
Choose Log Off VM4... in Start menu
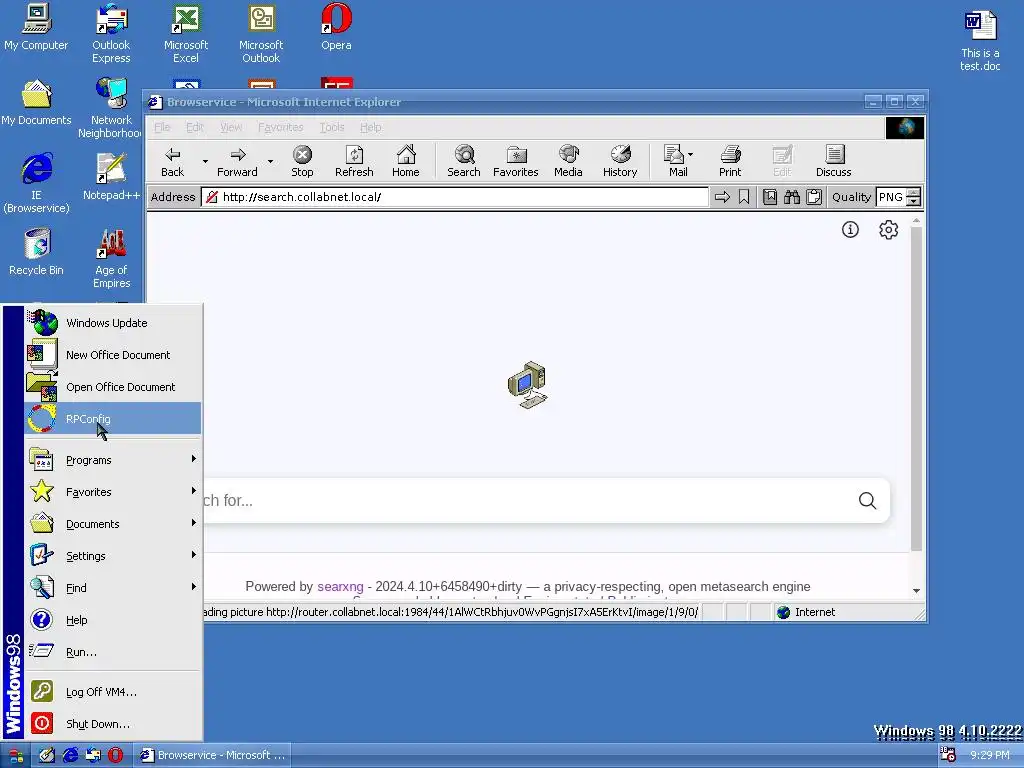tap(112, 692)
